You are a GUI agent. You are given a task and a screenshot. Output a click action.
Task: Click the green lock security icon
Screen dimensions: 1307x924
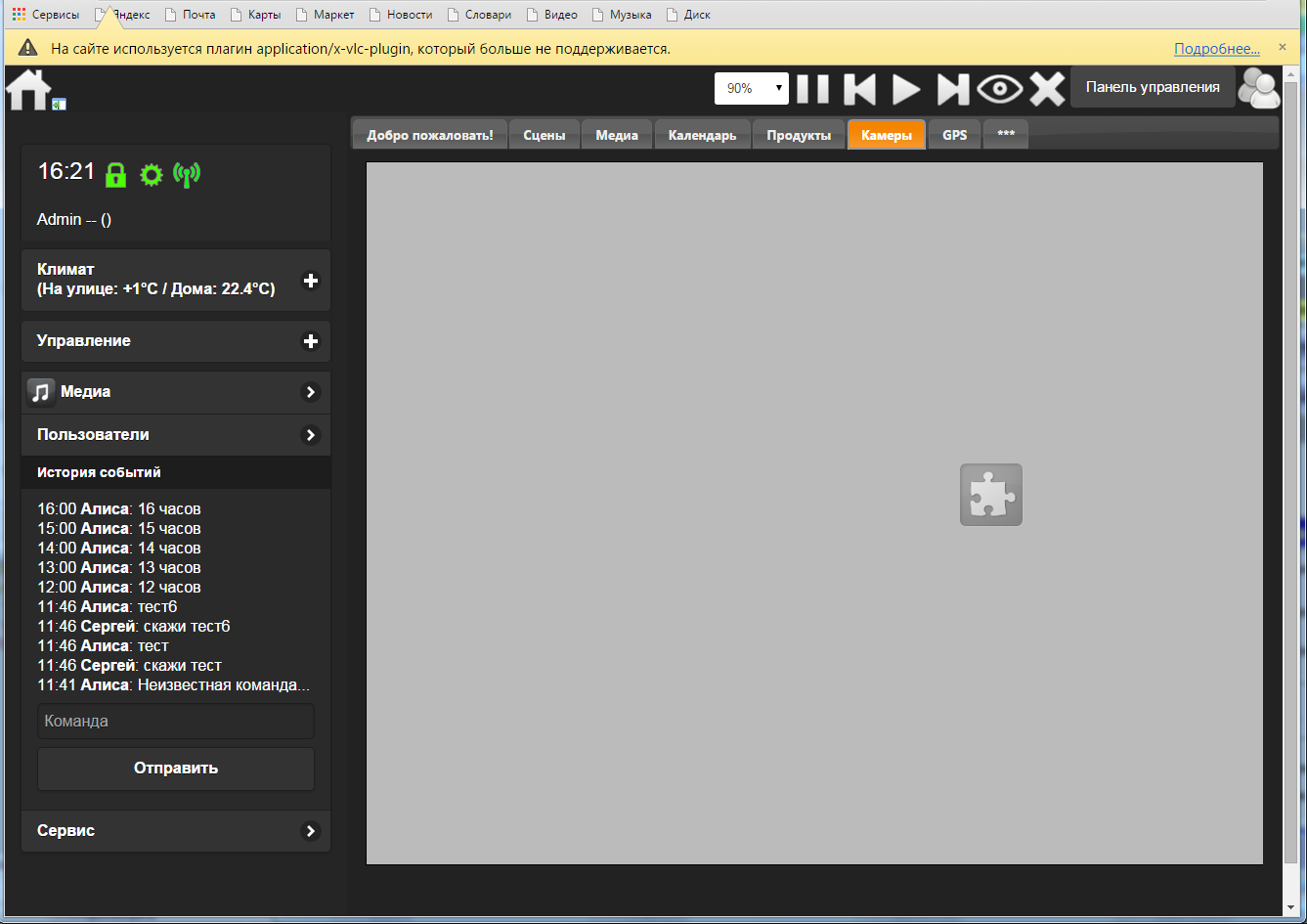click(115, 174)
